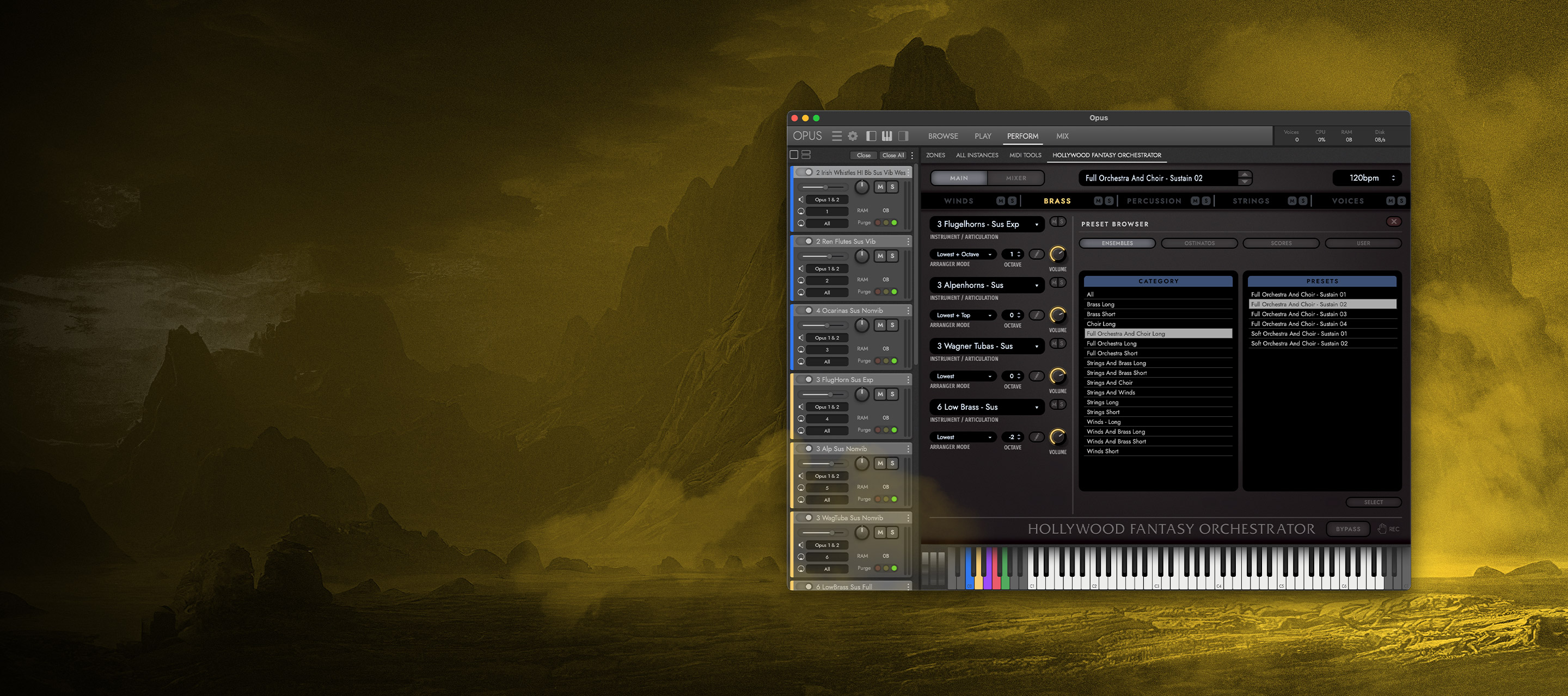Switch to single instrument view icon
This screenshot has height=696, width=1568.
click(x=794, y=155)
